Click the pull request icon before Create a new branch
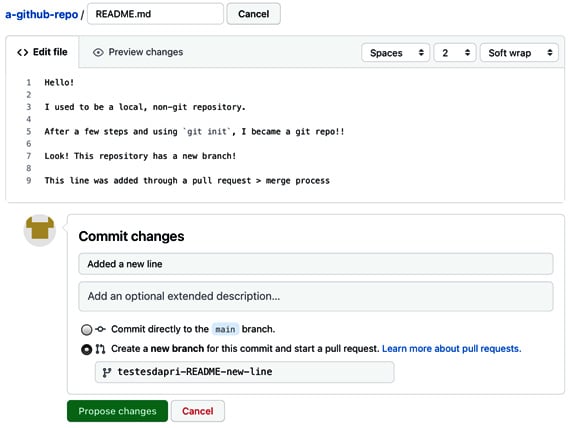The width and height of the screenshot is (575, 428). tap(100, 349)
